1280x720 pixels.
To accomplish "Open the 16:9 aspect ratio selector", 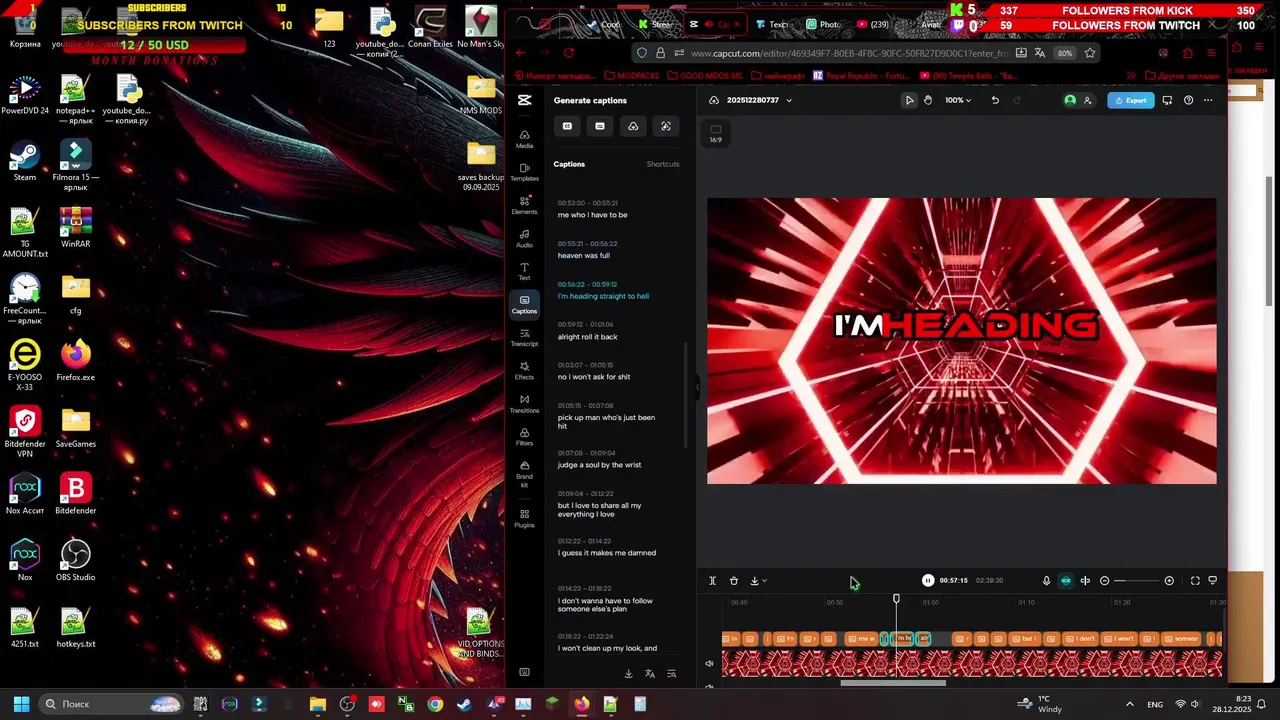I will pyautogui.click(x=715, y=133).
